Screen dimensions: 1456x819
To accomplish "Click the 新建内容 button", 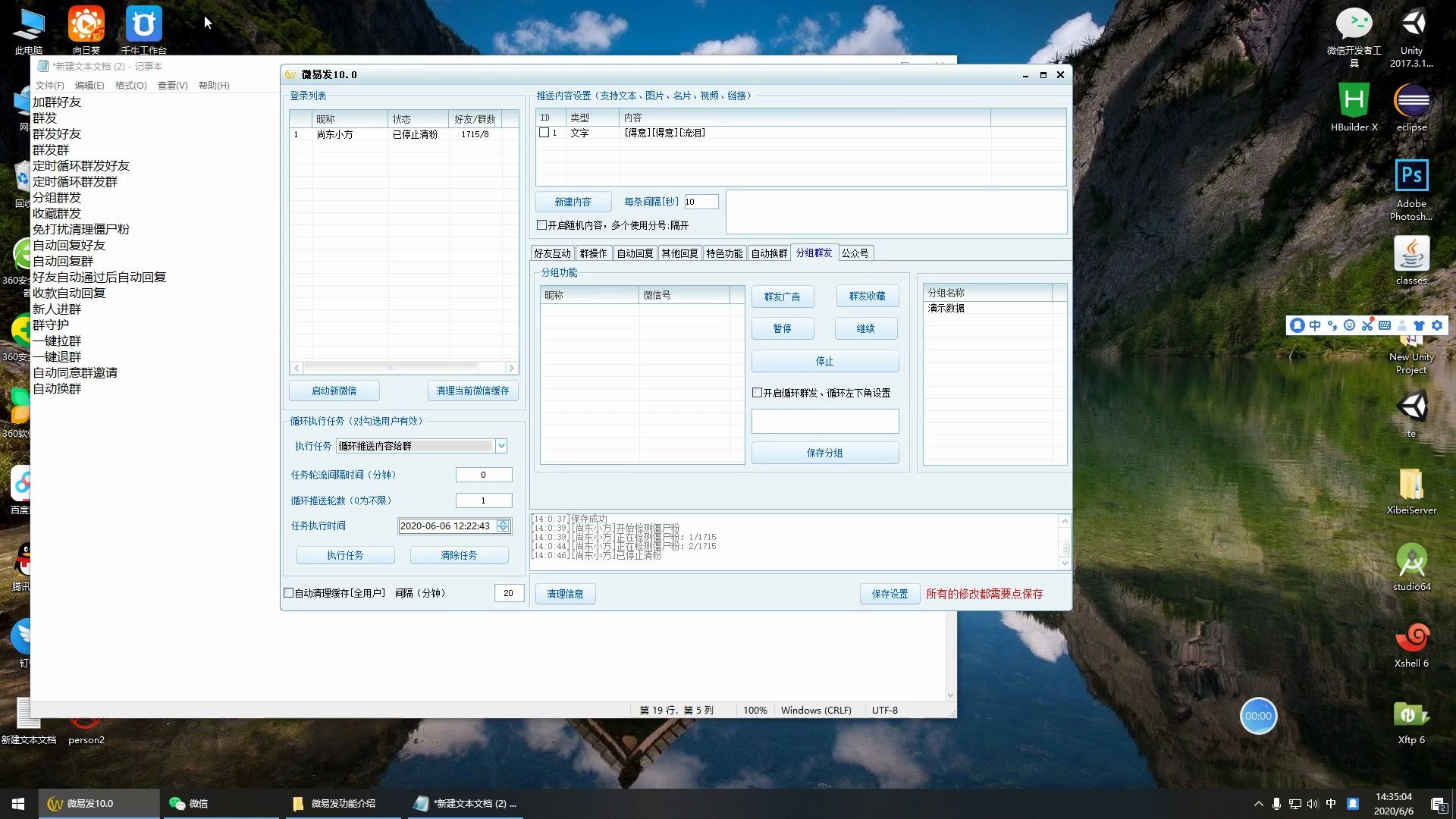I will [x=573, y=202].
